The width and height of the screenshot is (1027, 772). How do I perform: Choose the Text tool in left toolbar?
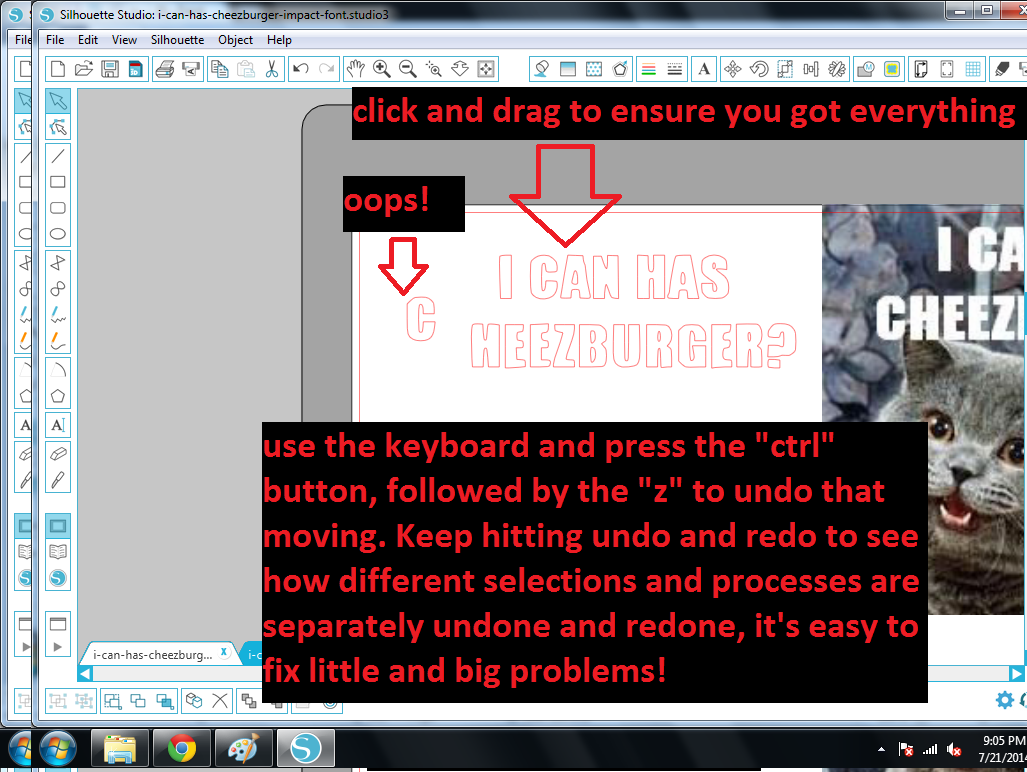[x=58, y=425]
